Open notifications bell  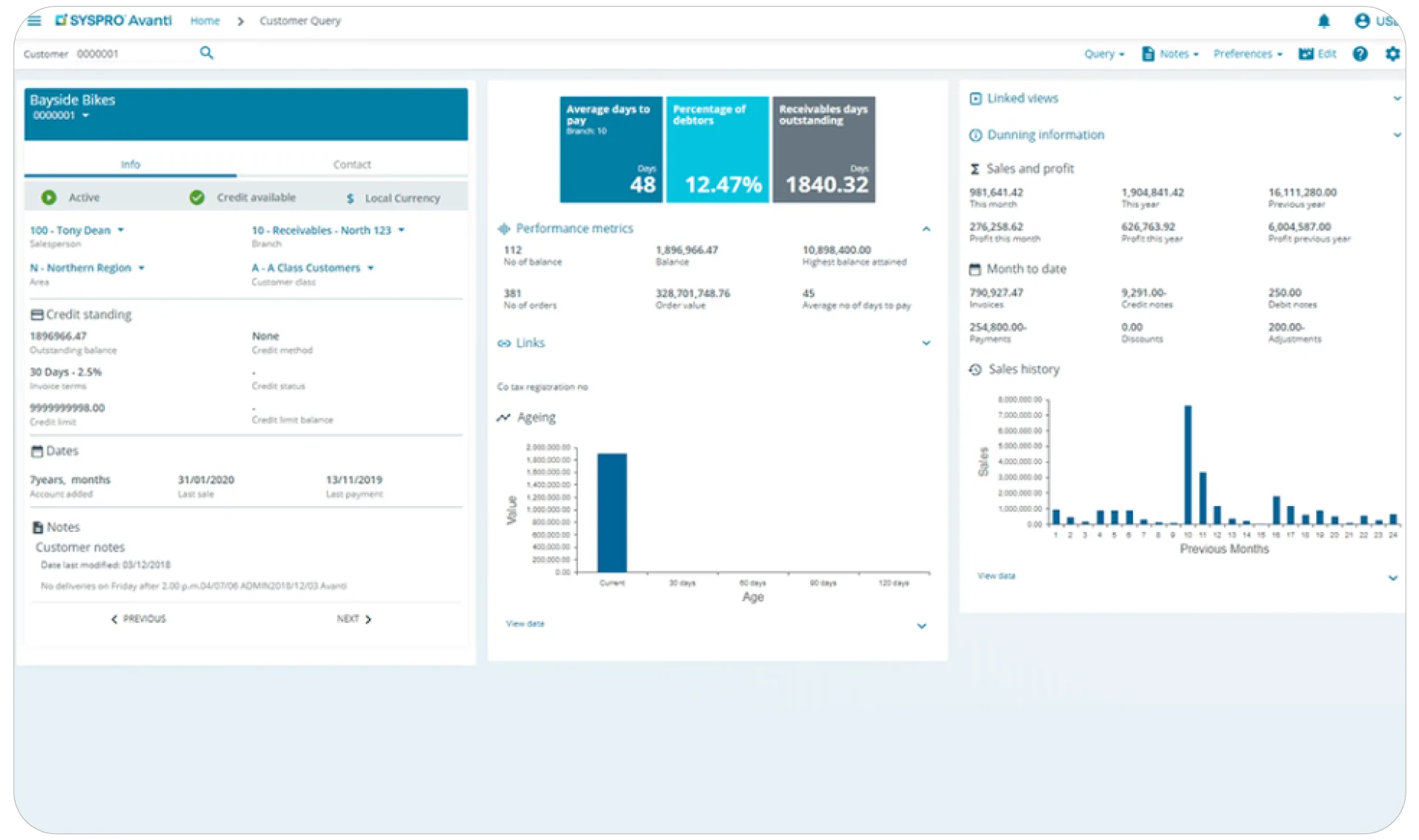(1324, 21)
